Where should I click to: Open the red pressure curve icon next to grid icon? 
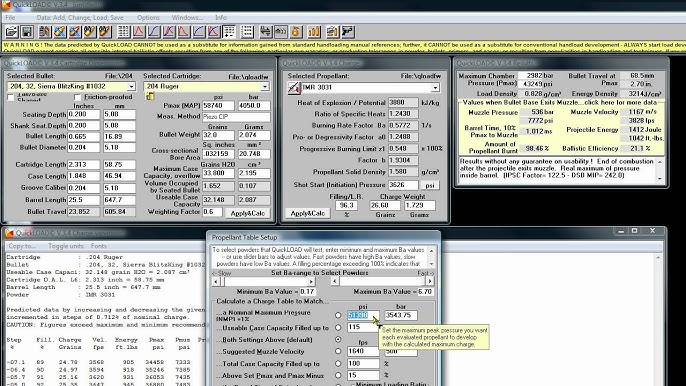pos(139,32)
